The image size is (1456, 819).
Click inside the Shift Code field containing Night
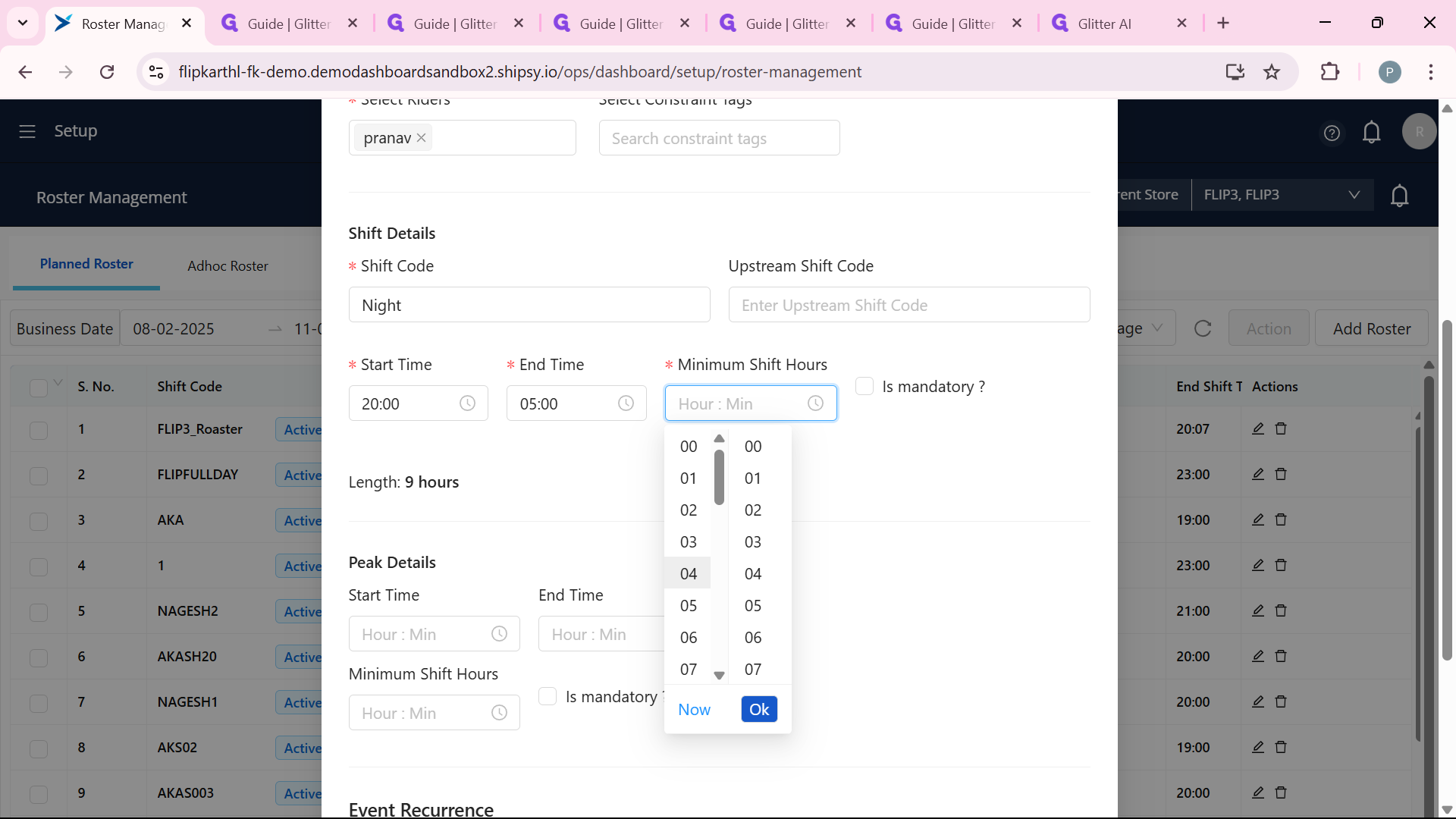click(x=529, y=305)
